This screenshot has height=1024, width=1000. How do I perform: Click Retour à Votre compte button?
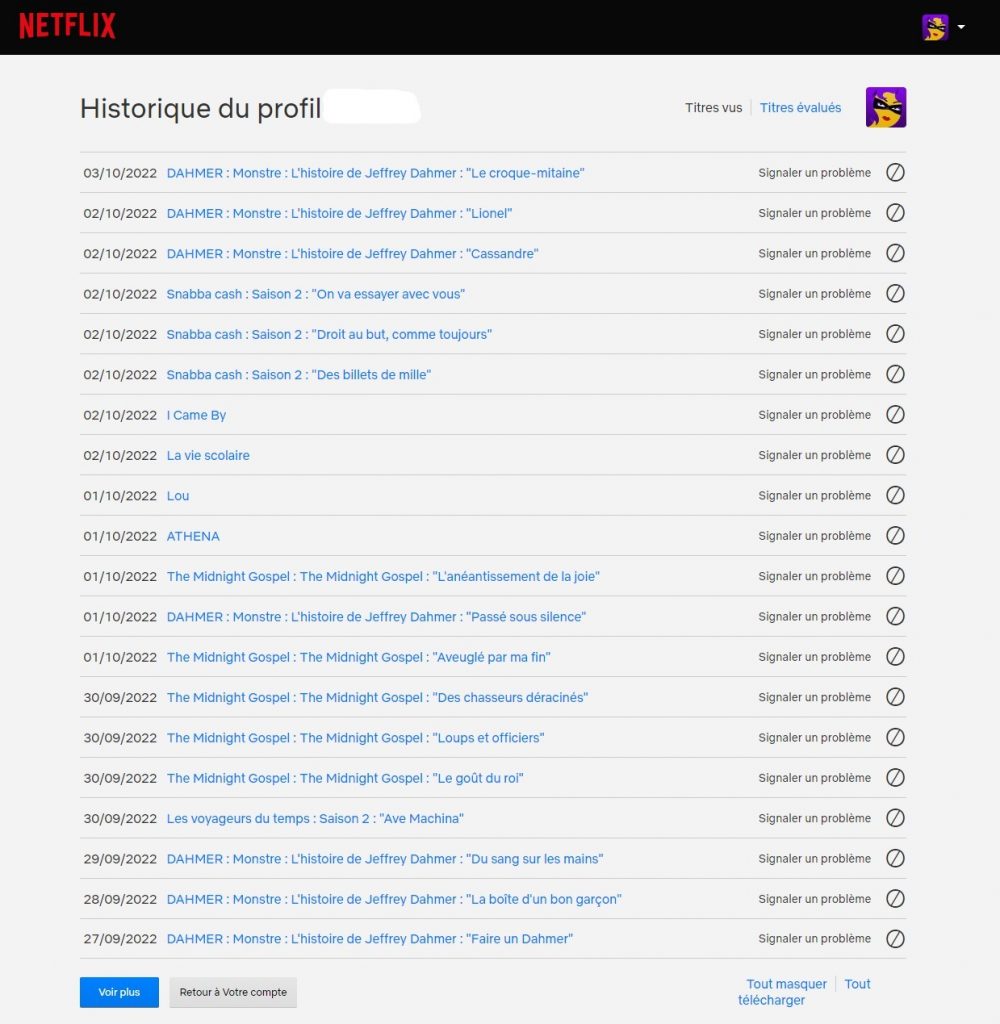pos(233,992)
